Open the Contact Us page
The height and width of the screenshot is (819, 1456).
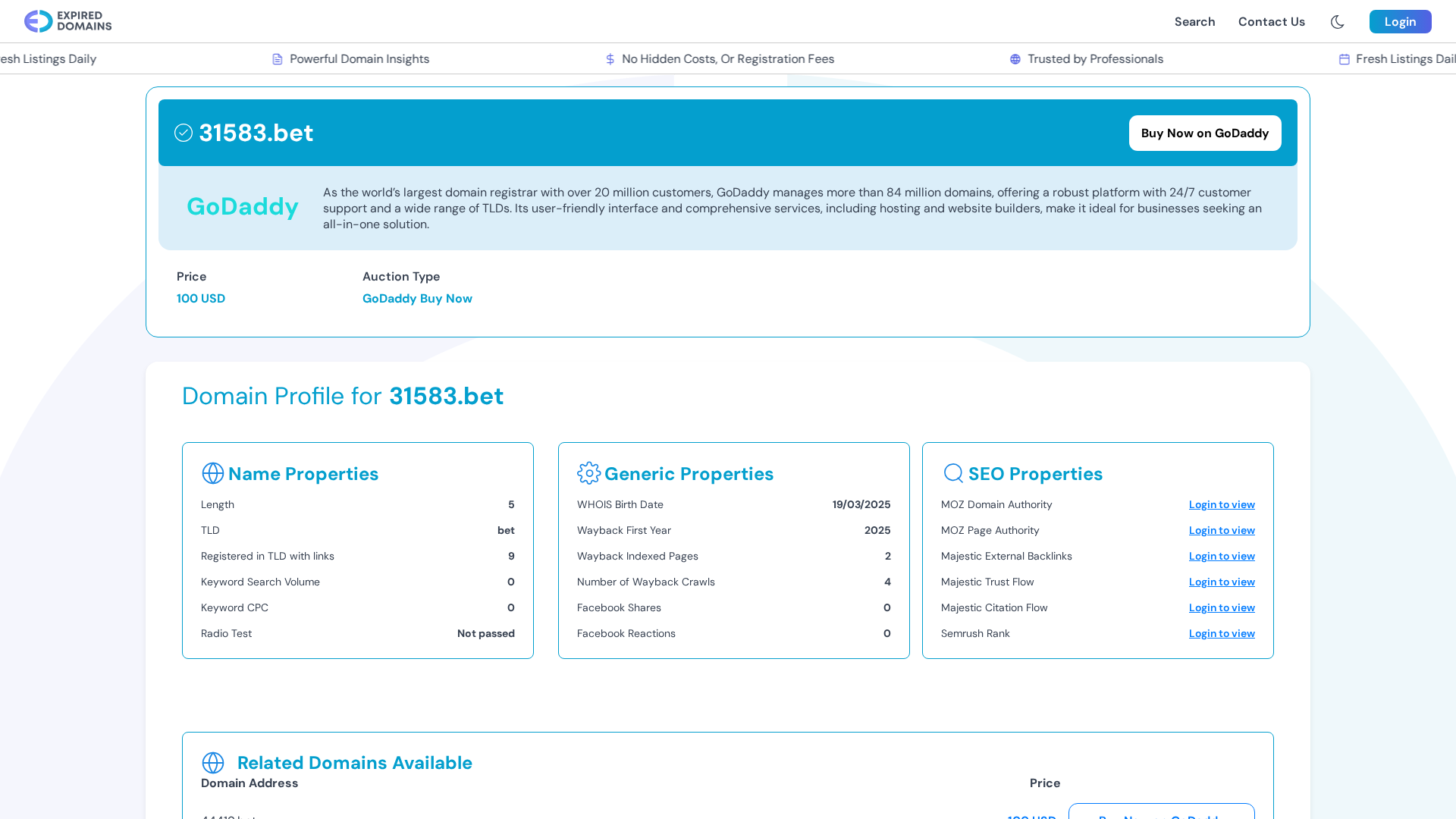coord(1271,22)
